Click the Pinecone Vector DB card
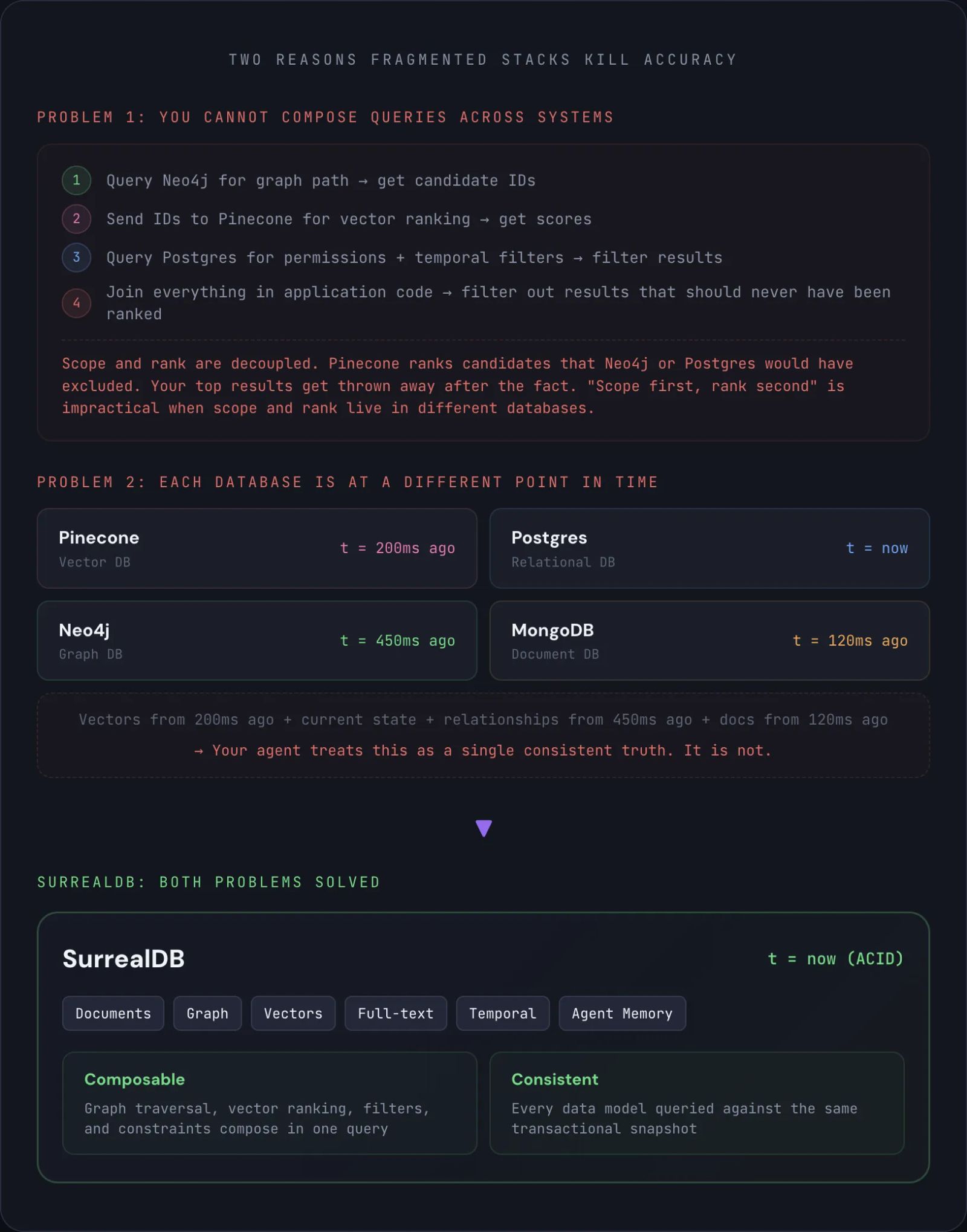This screenshot has width=967, height=1232. coord(257,548)
